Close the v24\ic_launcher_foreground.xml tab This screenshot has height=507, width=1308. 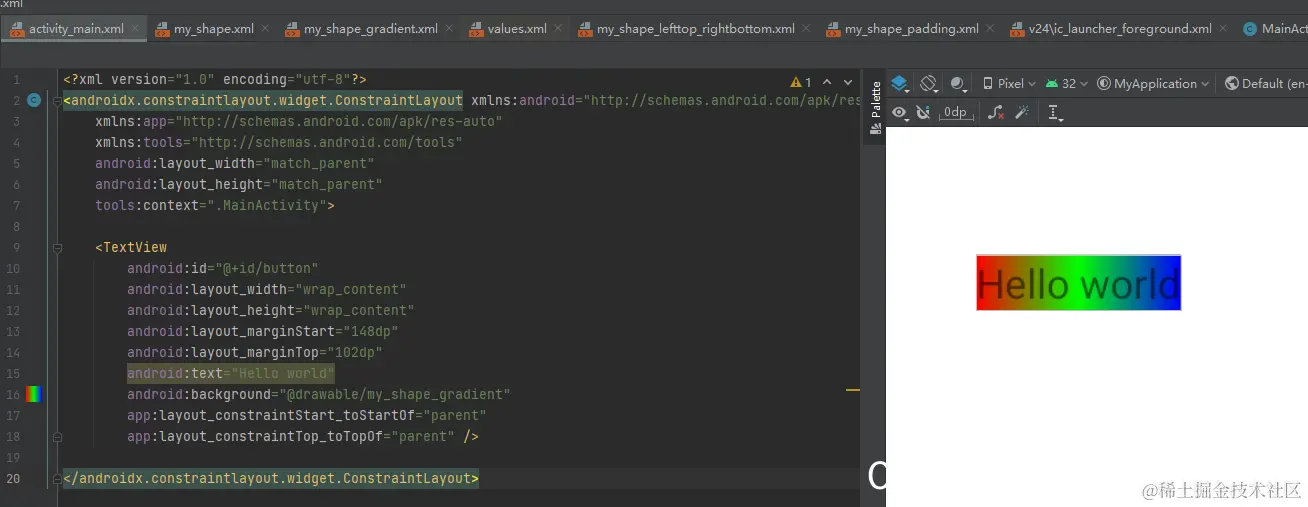click(1225, 29)
